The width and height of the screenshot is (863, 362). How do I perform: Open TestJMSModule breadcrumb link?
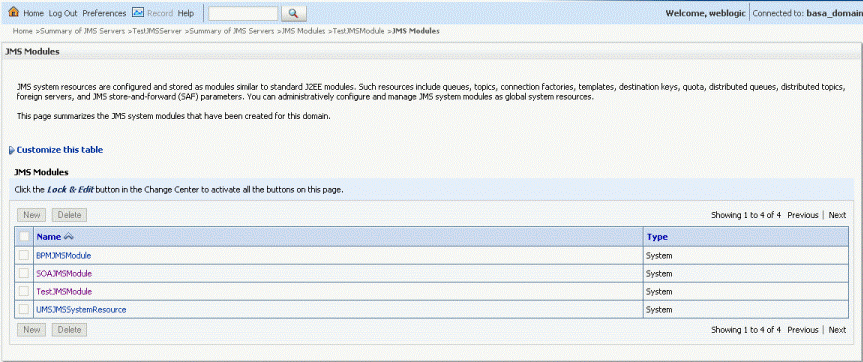[358, 31]
